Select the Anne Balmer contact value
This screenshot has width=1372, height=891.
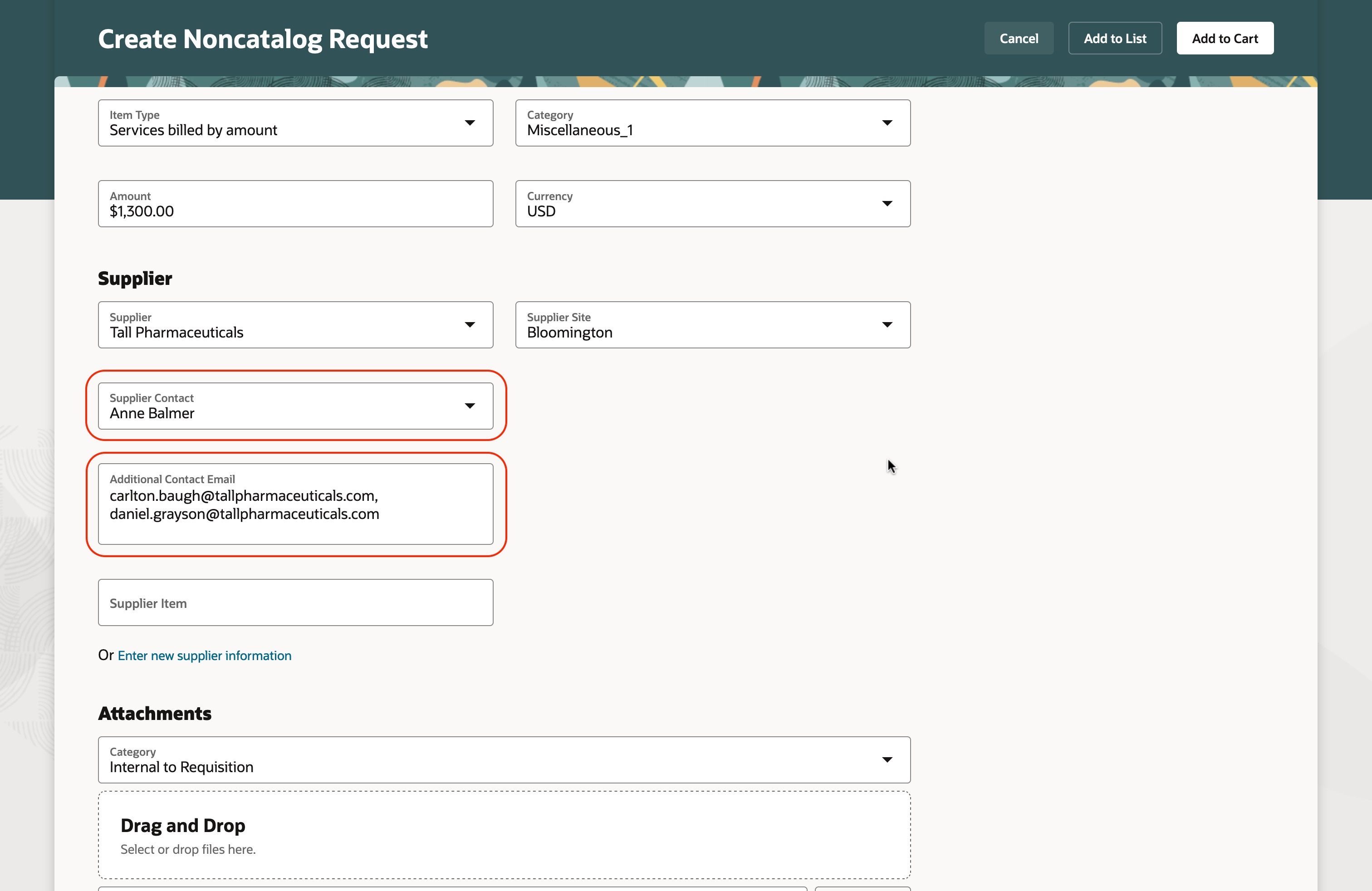pos(277,406)
